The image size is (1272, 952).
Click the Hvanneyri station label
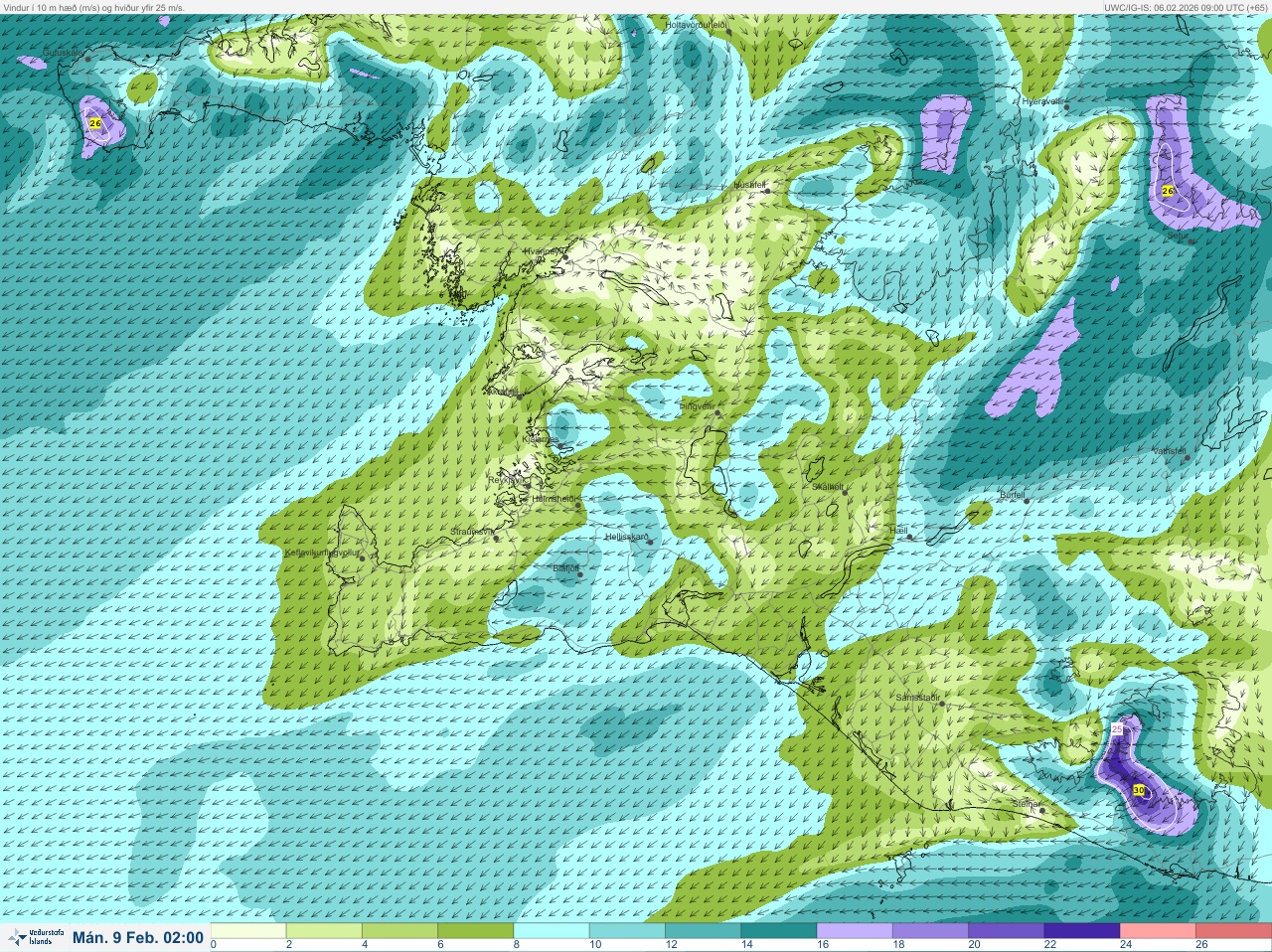click(543, 252)
